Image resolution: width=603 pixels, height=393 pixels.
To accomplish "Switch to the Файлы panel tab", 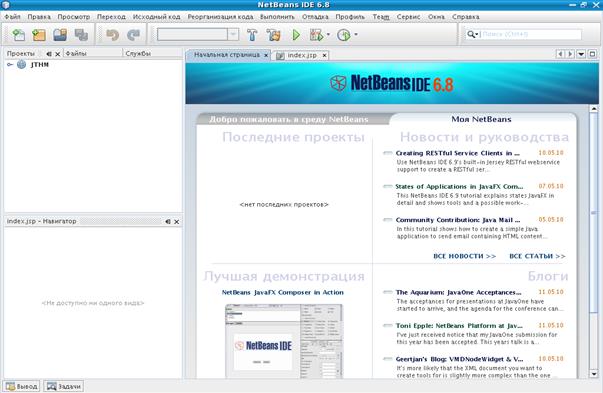I will pyautogui.click(x=76, y=53).
